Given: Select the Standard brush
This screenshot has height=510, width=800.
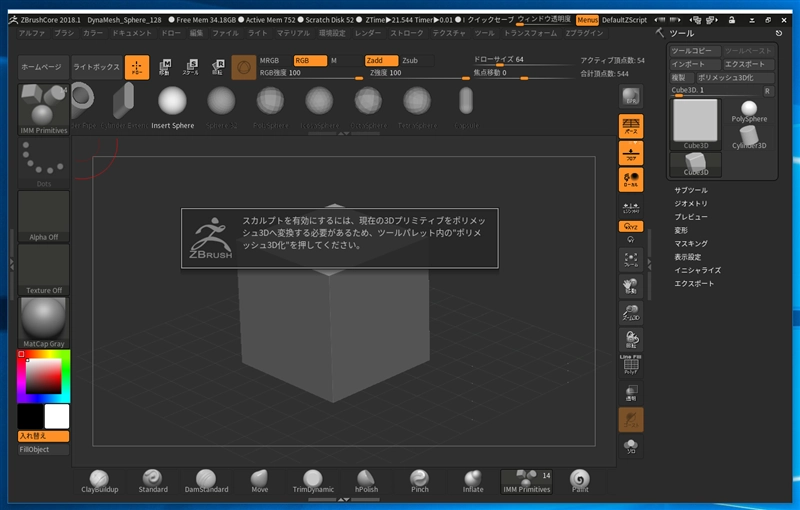Looking at the screenshot, I should pyautogui.click(x=153, y=481).
